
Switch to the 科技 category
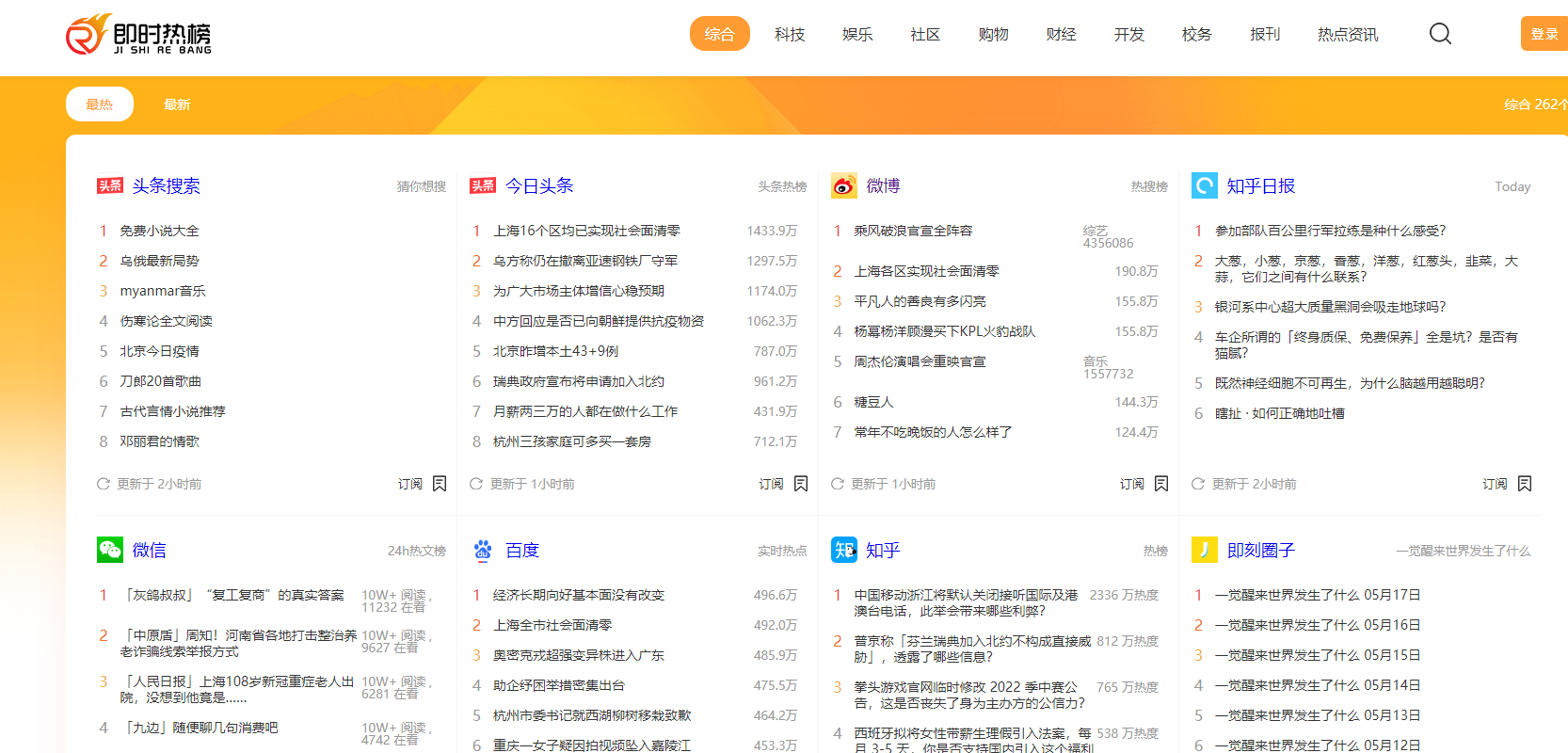click(790, 34)
